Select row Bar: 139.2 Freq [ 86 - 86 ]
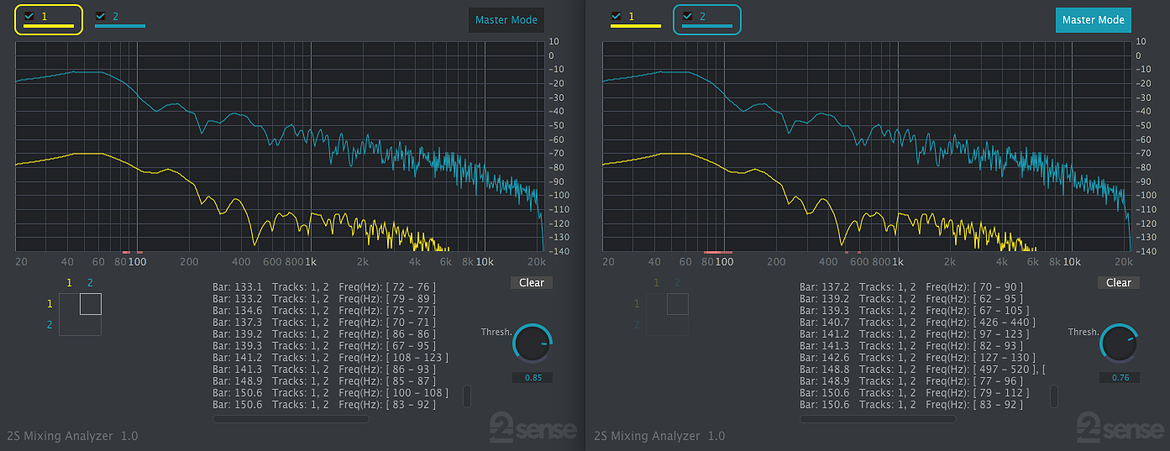 click(x=324, y=334)
